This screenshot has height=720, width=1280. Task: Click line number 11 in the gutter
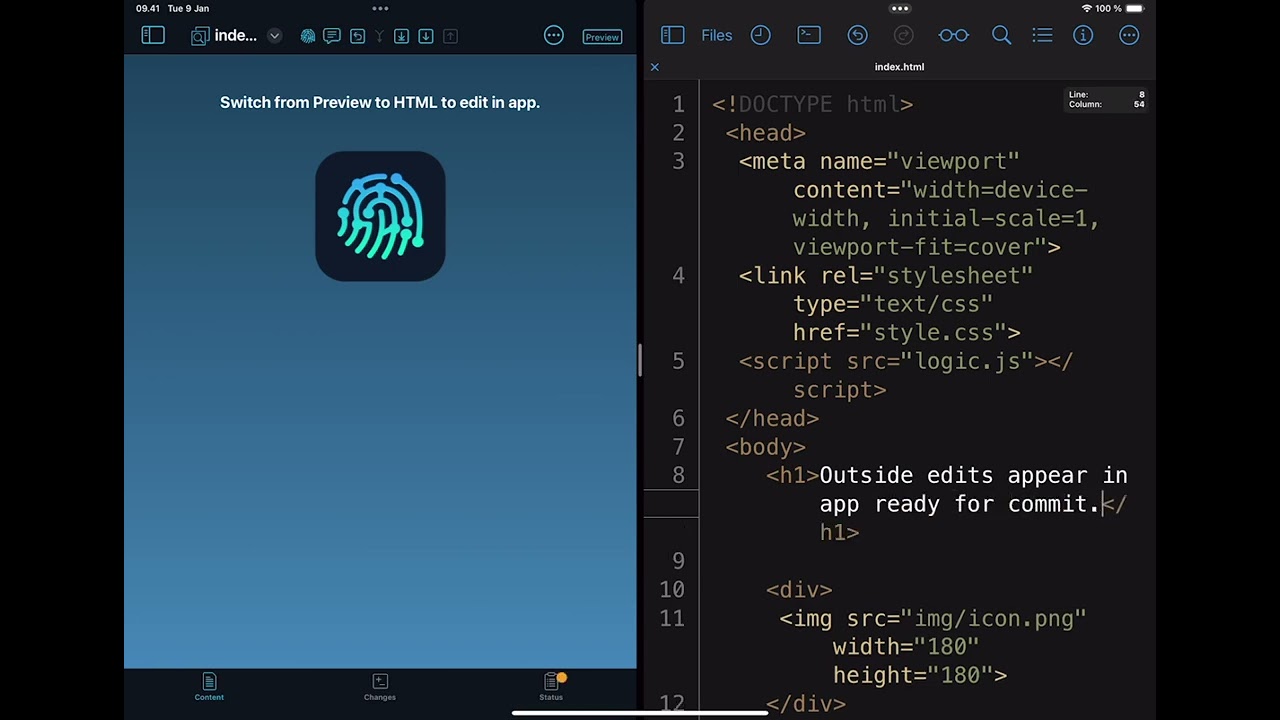pyautogui.click(x=672, y=619)
